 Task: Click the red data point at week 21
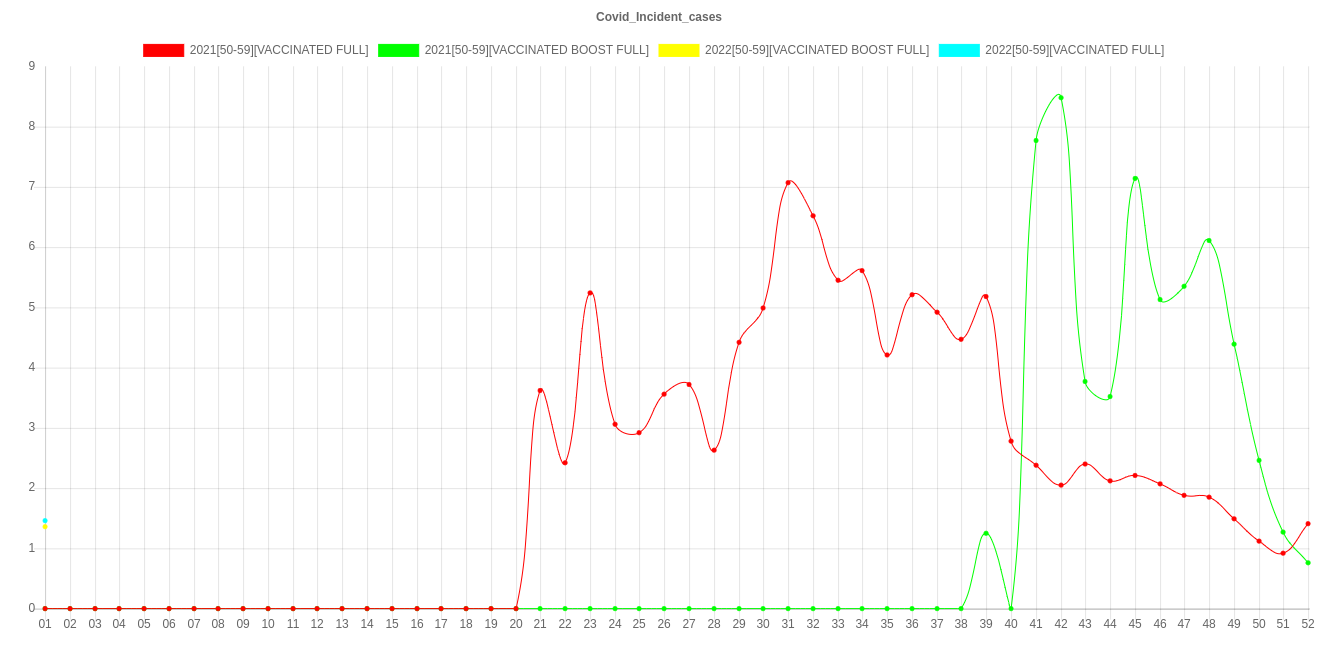pyautogui.click(x=540, y=391)
